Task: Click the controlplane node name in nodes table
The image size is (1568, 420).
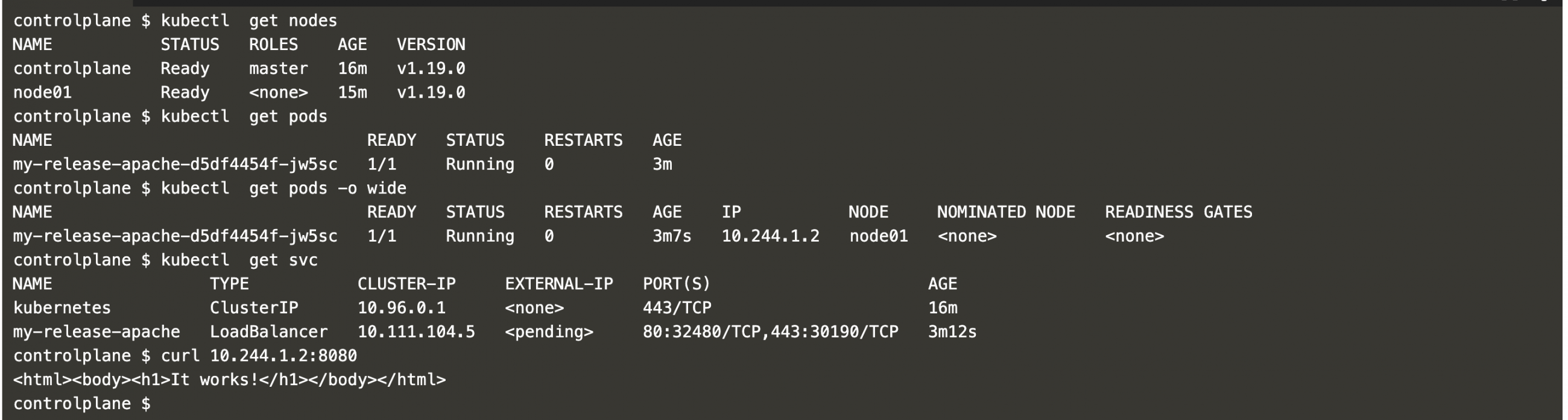Action: click(x=72, y=69)
